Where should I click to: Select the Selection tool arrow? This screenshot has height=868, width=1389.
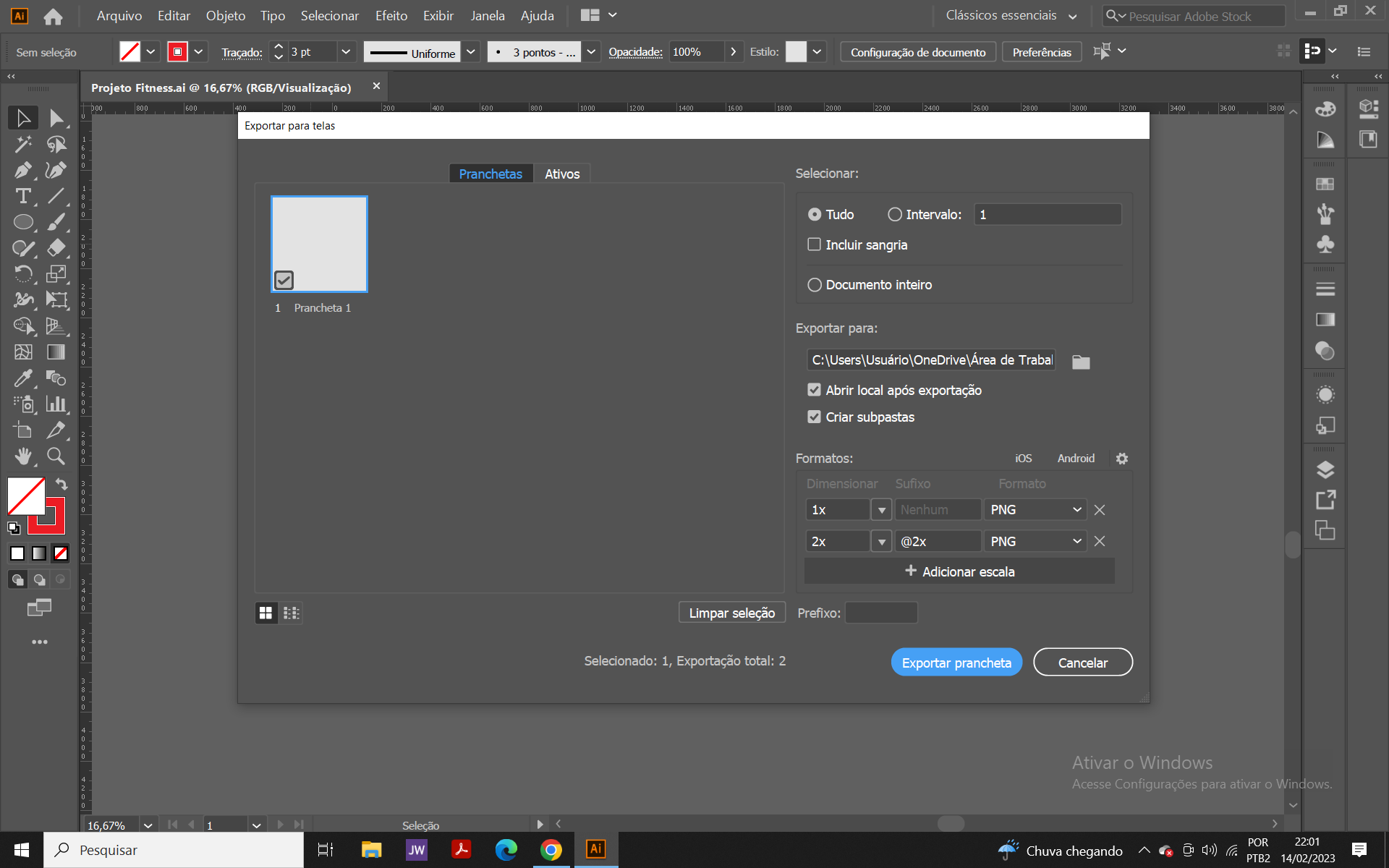pyautogui.click(x=23, y=118)
